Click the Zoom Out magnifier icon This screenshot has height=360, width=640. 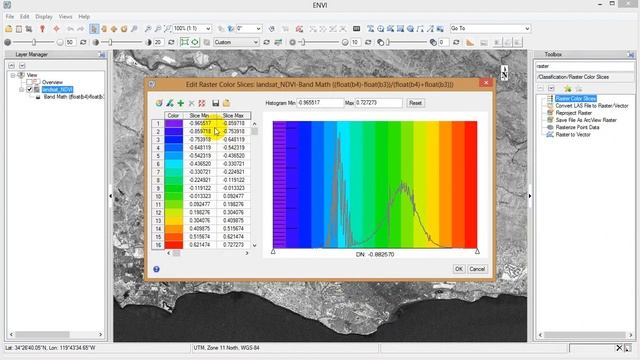158,29
